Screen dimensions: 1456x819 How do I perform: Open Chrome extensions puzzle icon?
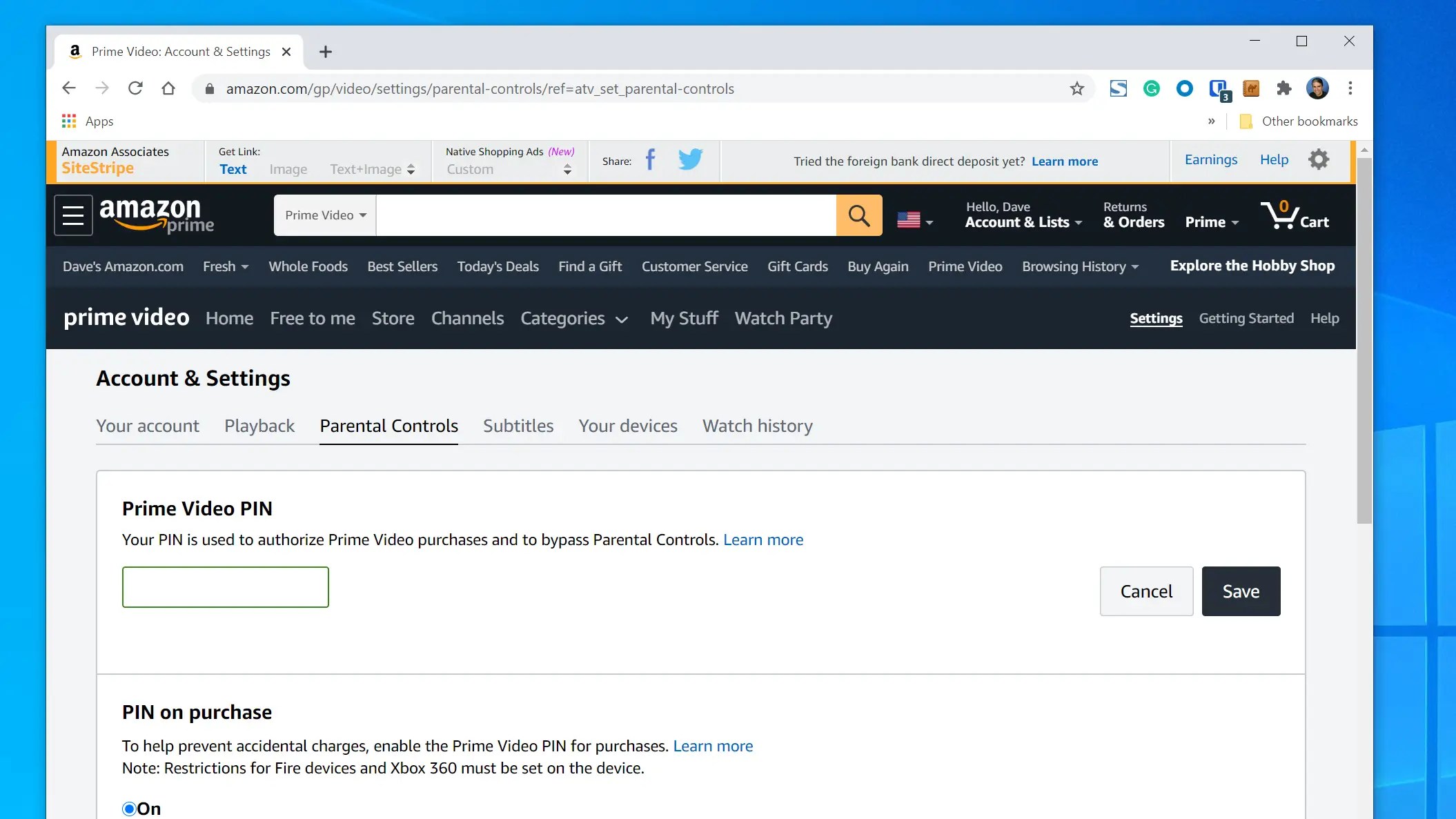point(1283,88)
